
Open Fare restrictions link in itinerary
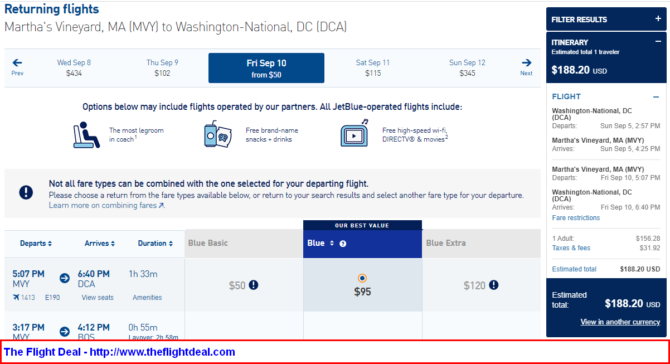point(576,218)
